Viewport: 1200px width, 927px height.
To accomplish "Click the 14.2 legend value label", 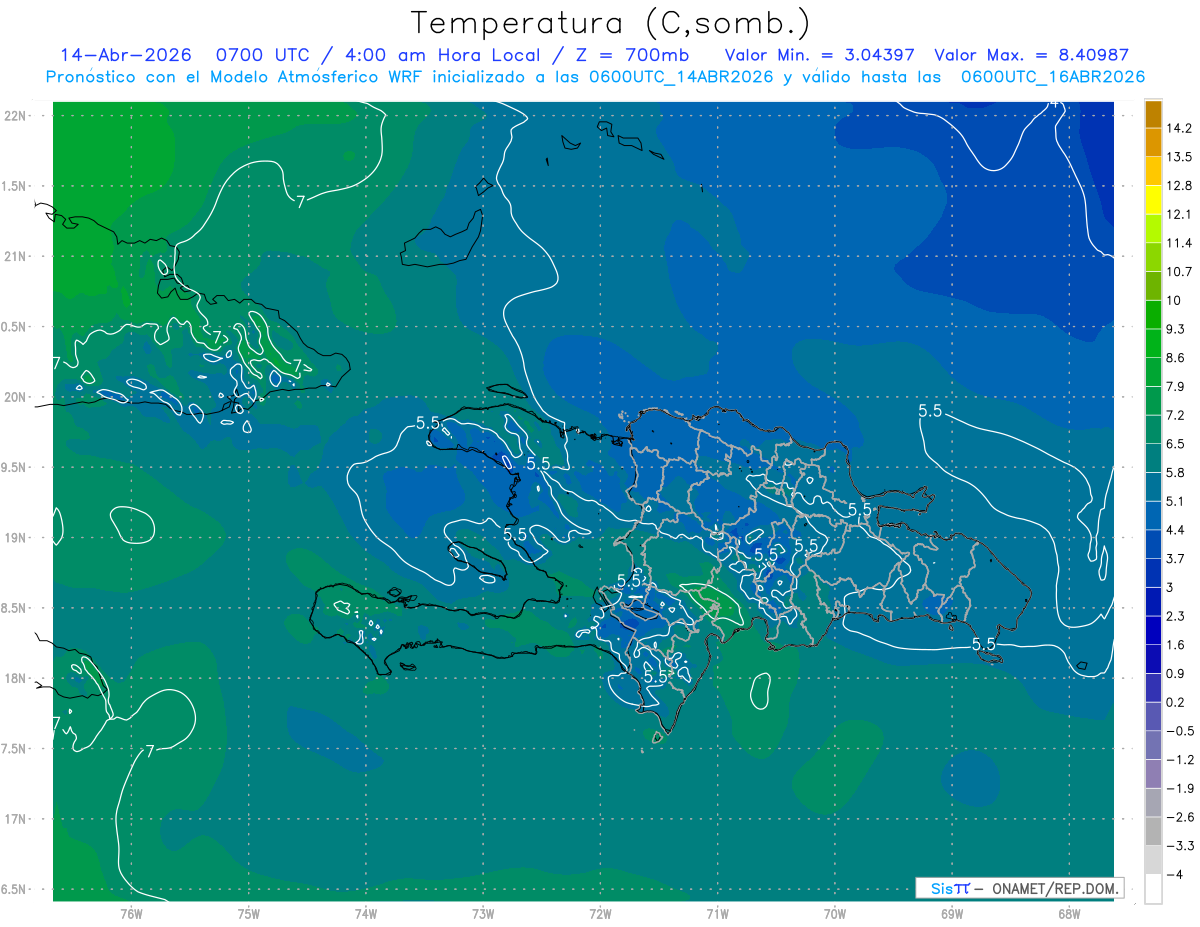I will click(1179, 128).
